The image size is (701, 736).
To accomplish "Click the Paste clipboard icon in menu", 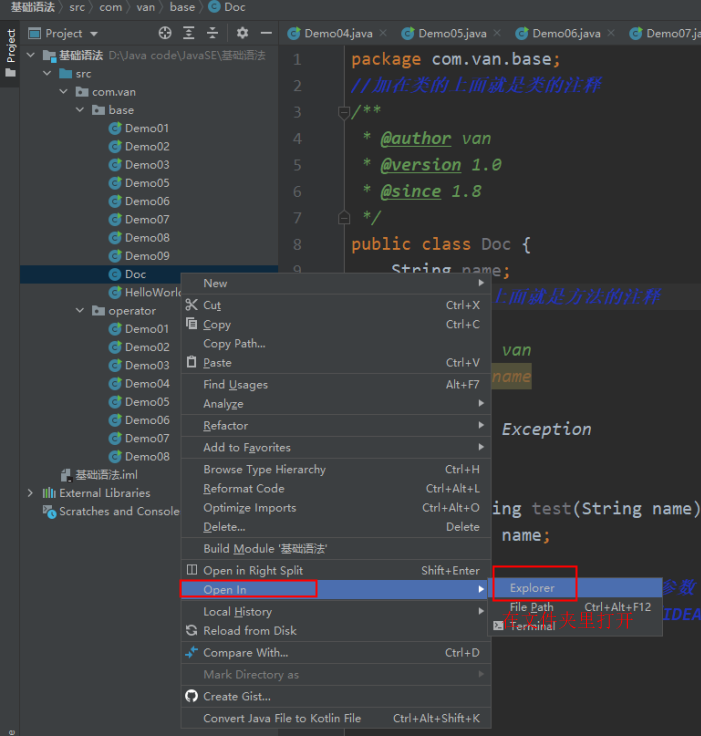I will point(192,362).
